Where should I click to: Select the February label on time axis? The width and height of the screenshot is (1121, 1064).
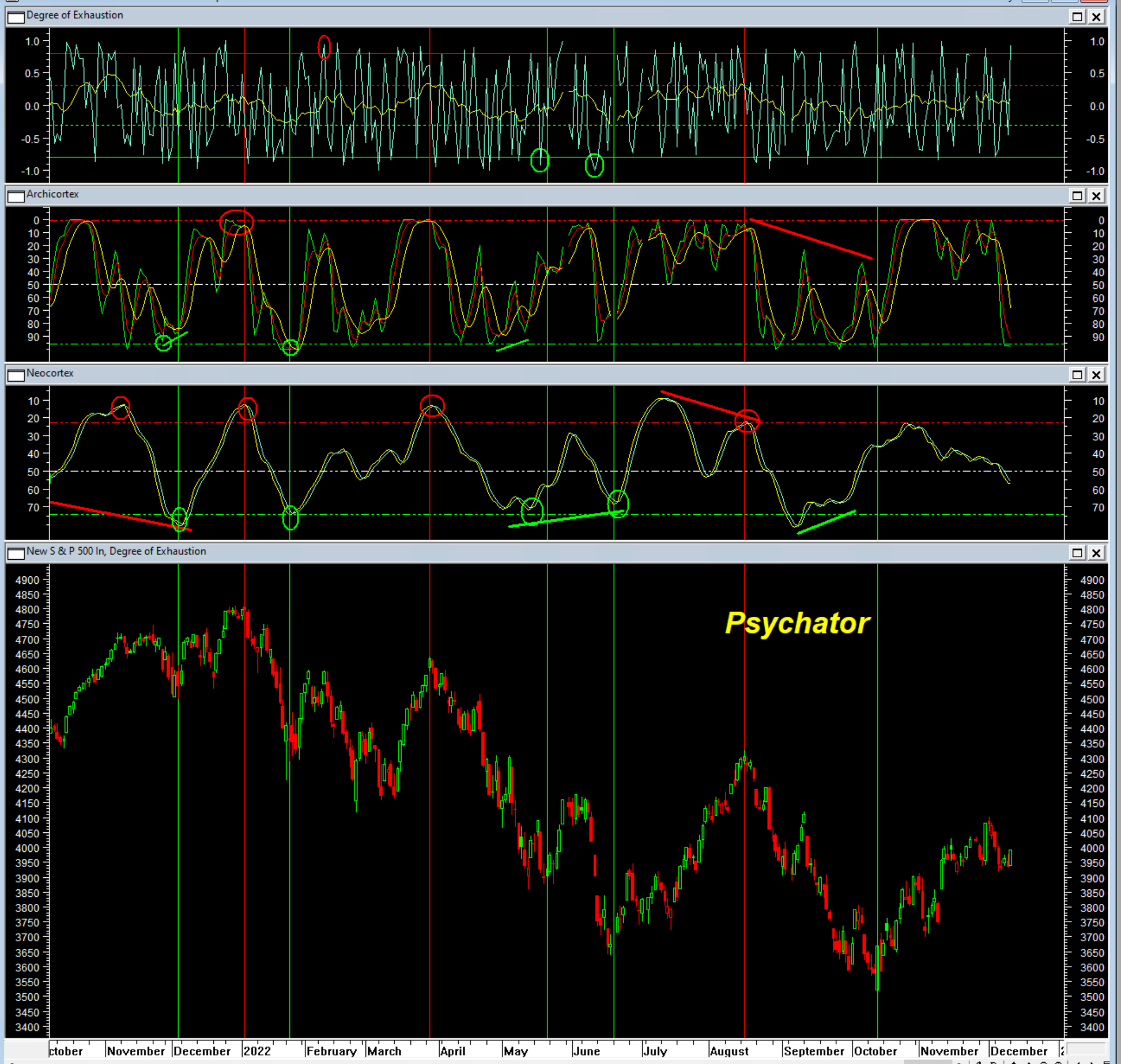[331, 1051]
